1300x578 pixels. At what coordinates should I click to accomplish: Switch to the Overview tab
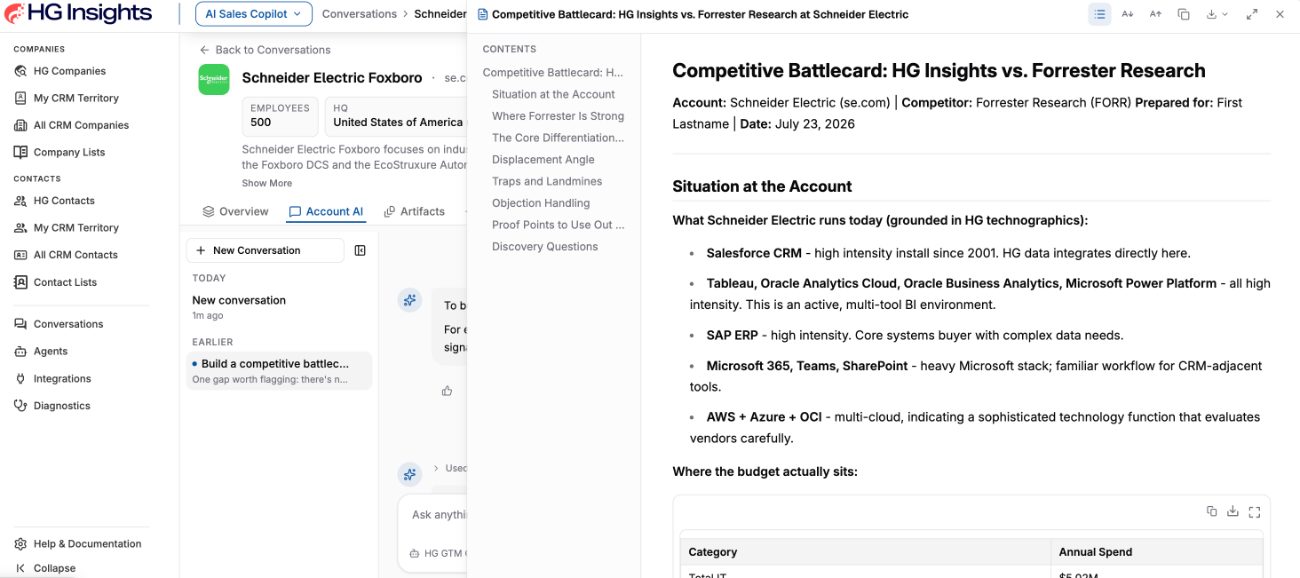point(235,211)
